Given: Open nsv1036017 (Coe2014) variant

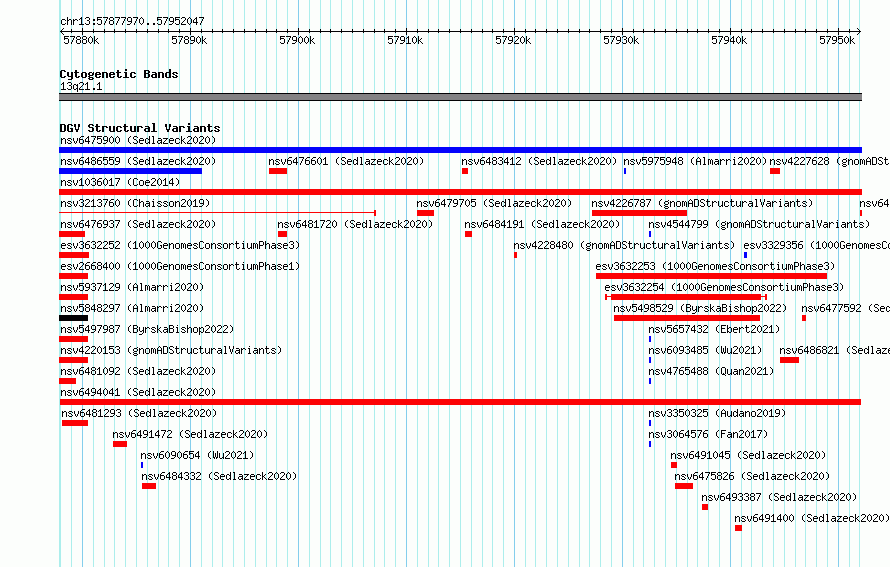Looking at the screenshot, I should coord(120,182).
